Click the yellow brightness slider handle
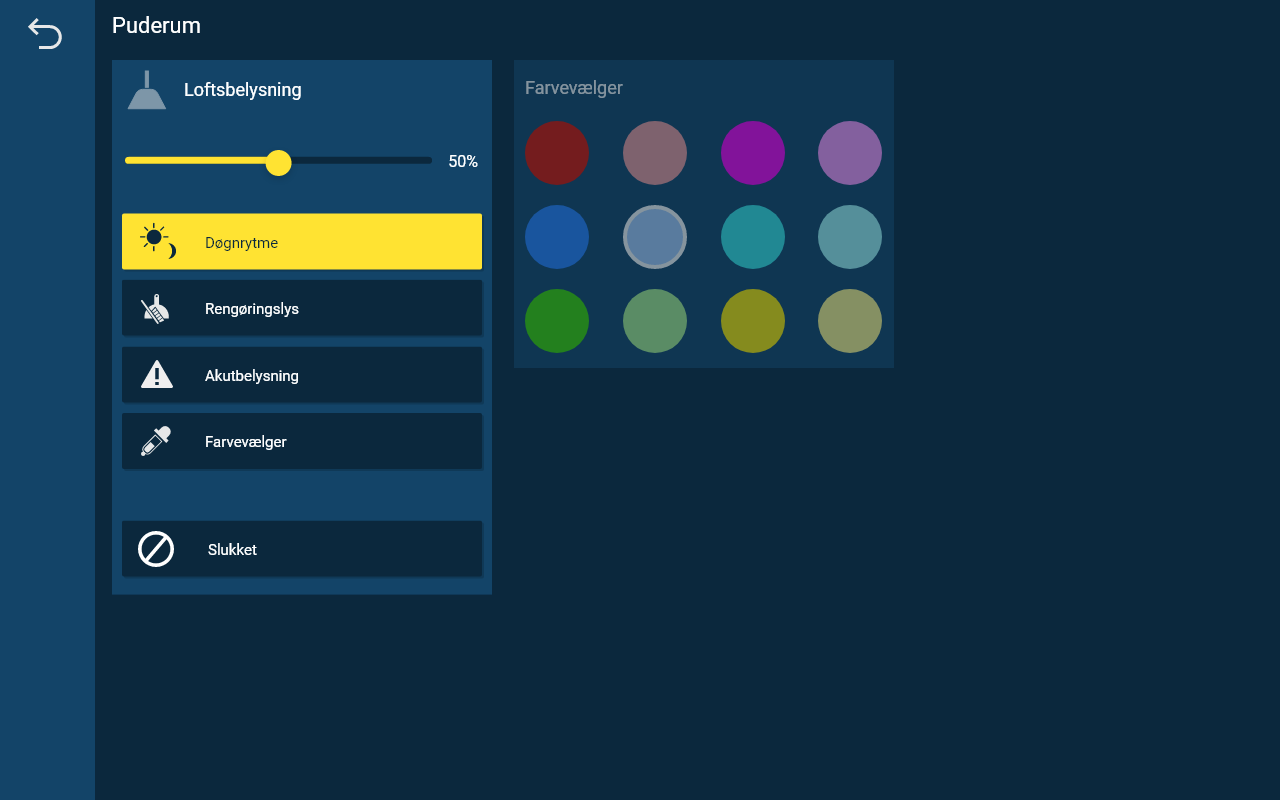This screenshot has width=1280, height=800. [279, 162]
